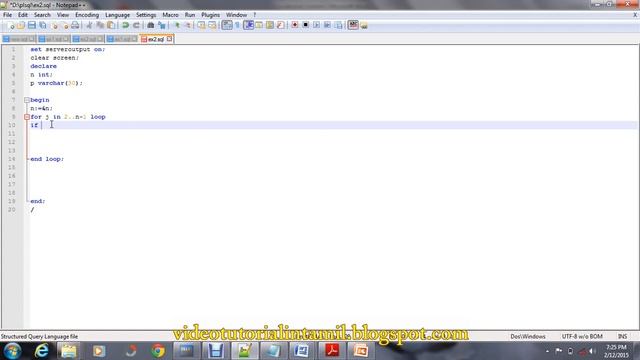Viewport: 640px width, 360px height.
Task: Open the Language menu
Action: pyautogui.click(x=117, y=15)
